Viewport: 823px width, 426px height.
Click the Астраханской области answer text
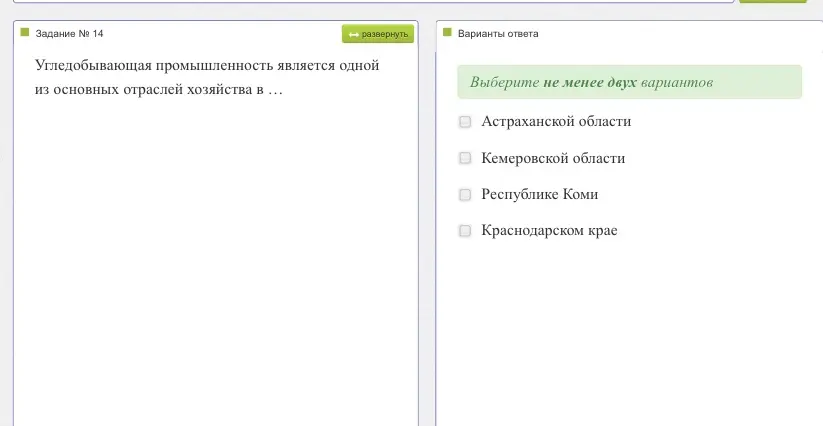click(x=556, y=122)
